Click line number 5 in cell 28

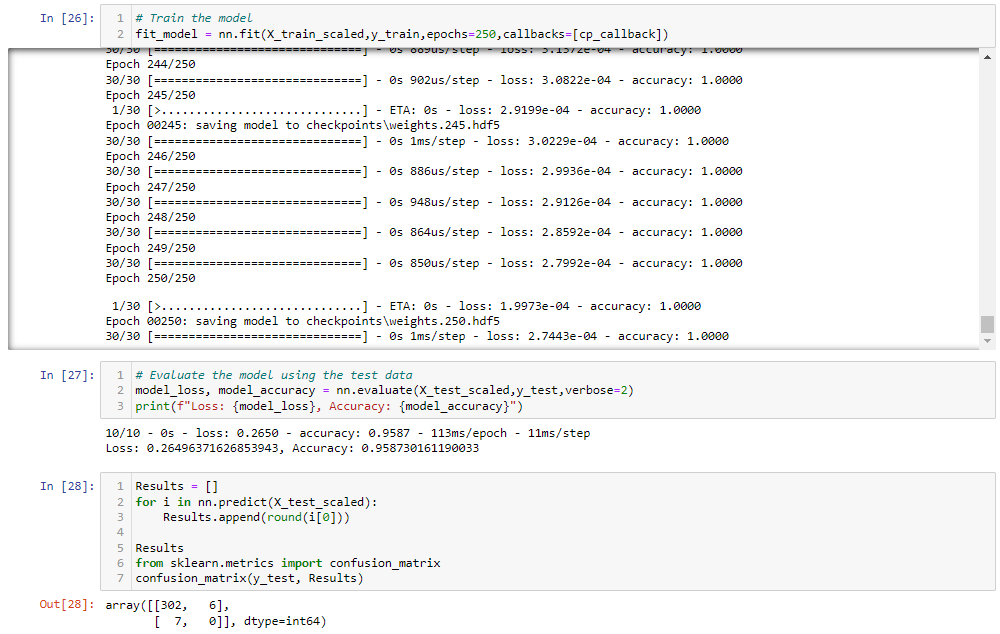119,546
